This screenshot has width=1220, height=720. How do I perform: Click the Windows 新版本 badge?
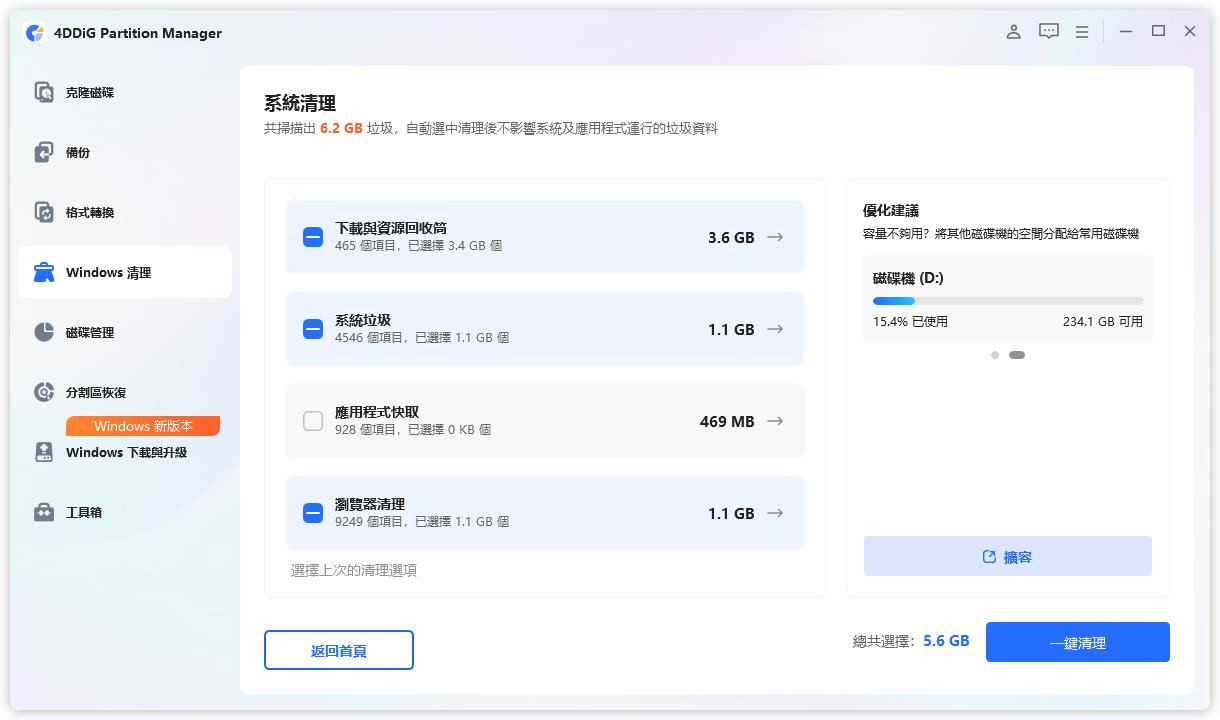143,426
